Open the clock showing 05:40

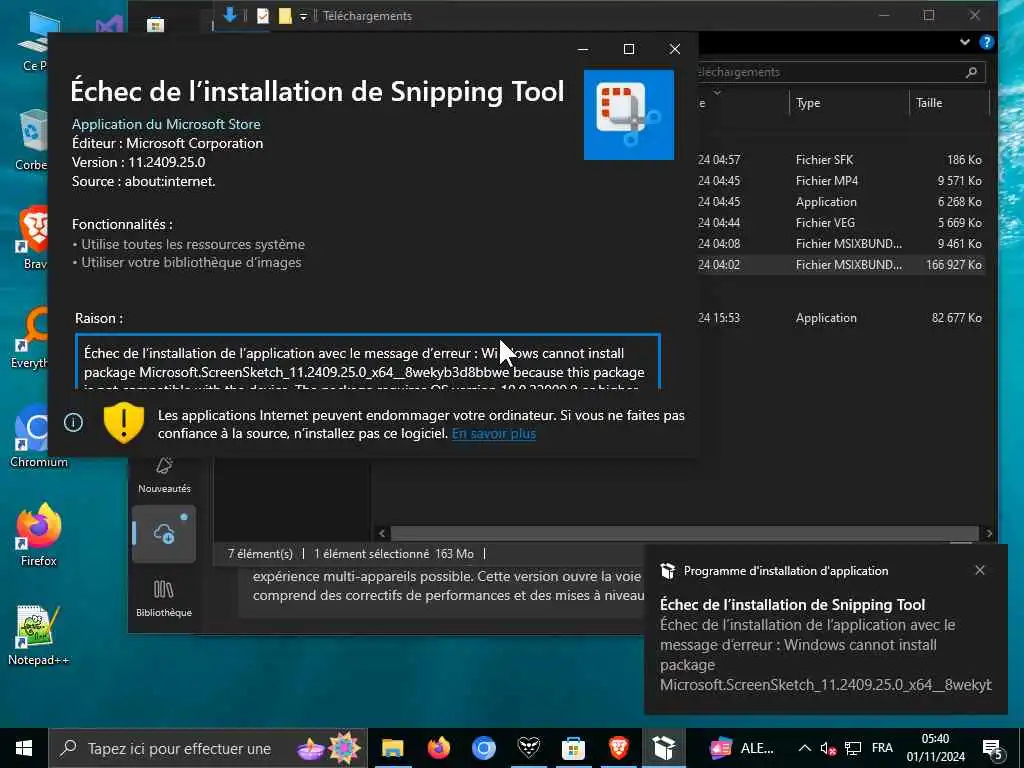(x=935, y=748)
